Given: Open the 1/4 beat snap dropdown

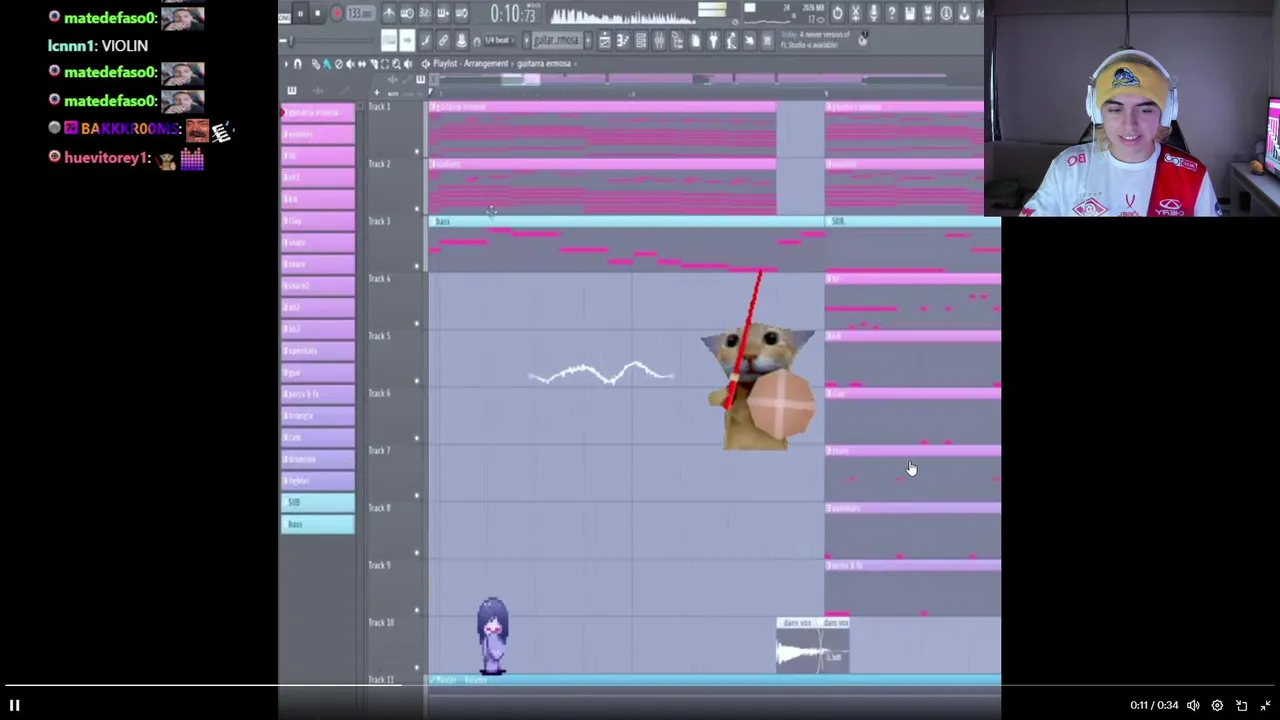Looking at the screenshot, I should coord(497,40).
